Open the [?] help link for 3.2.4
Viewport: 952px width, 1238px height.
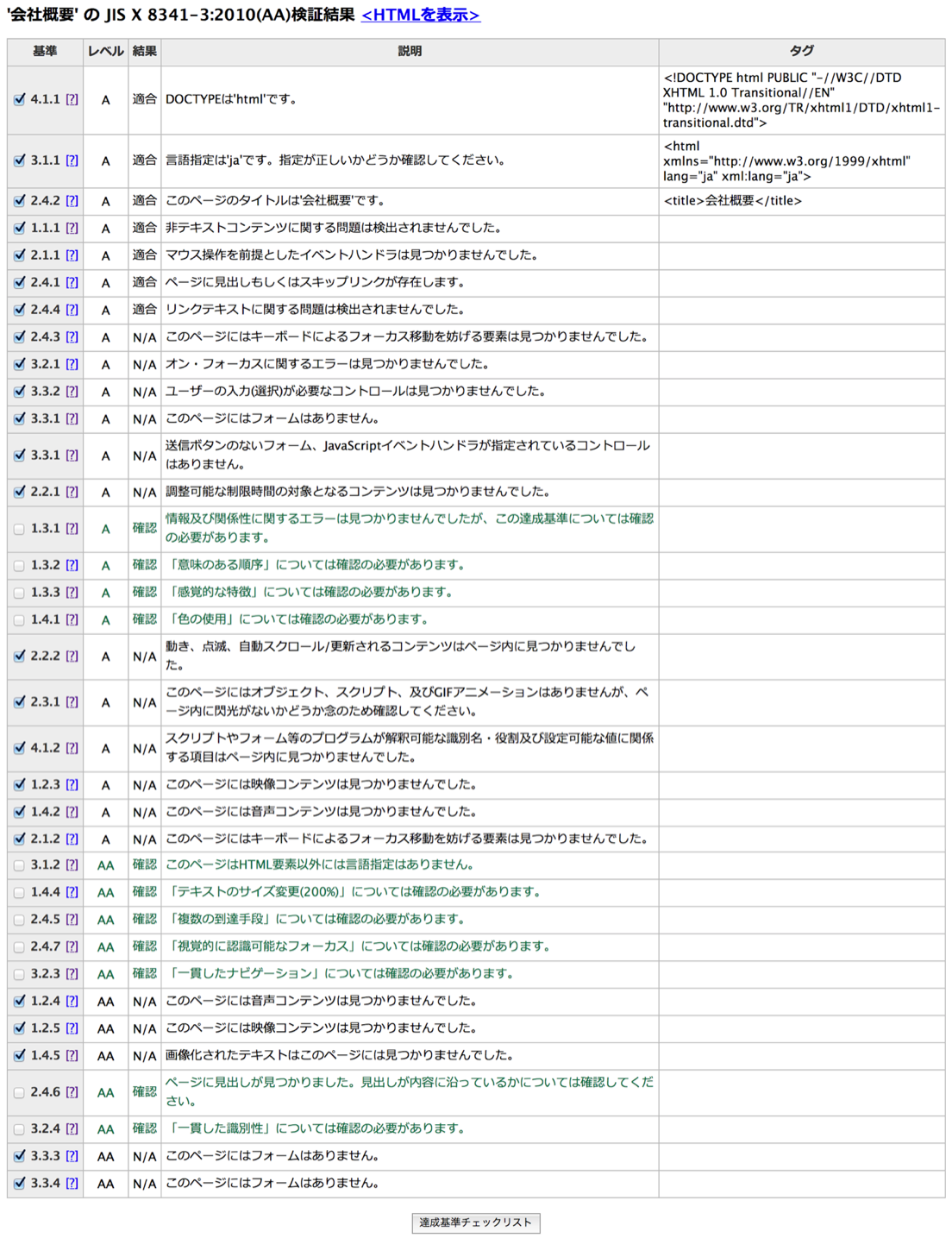coord(72,1128)
